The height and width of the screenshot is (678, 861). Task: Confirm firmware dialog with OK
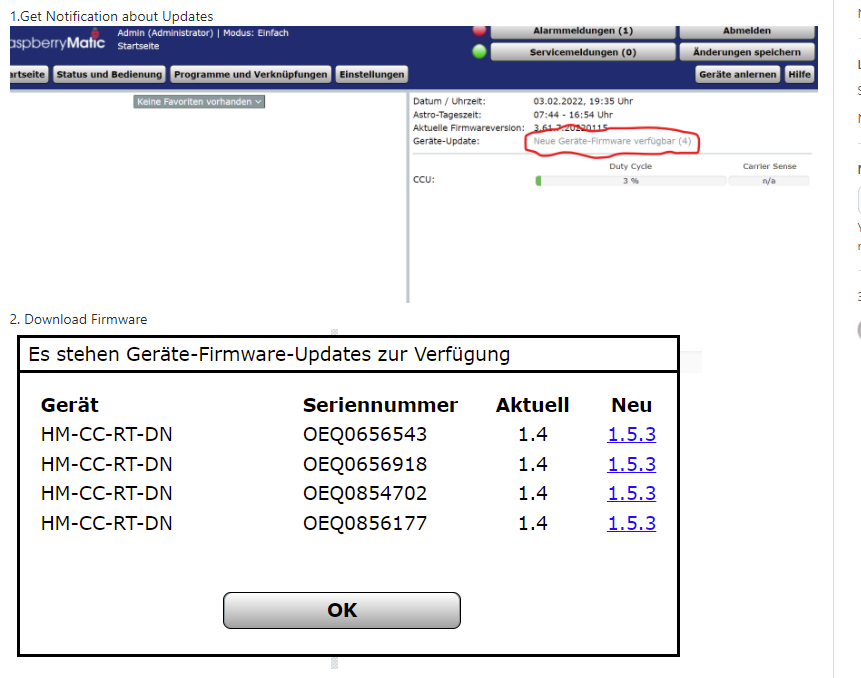(x=342, y=610)
